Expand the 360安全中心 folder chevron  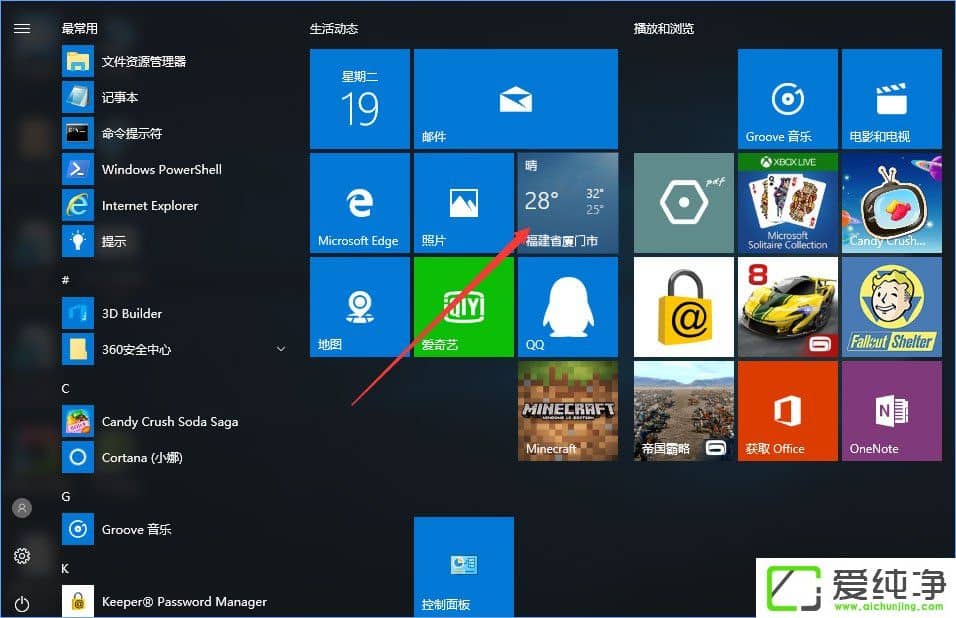[280, 349]
